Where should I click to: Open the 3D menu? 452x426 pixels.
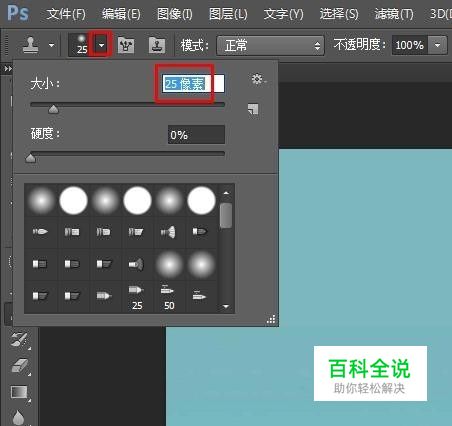[x=441, y=14]
